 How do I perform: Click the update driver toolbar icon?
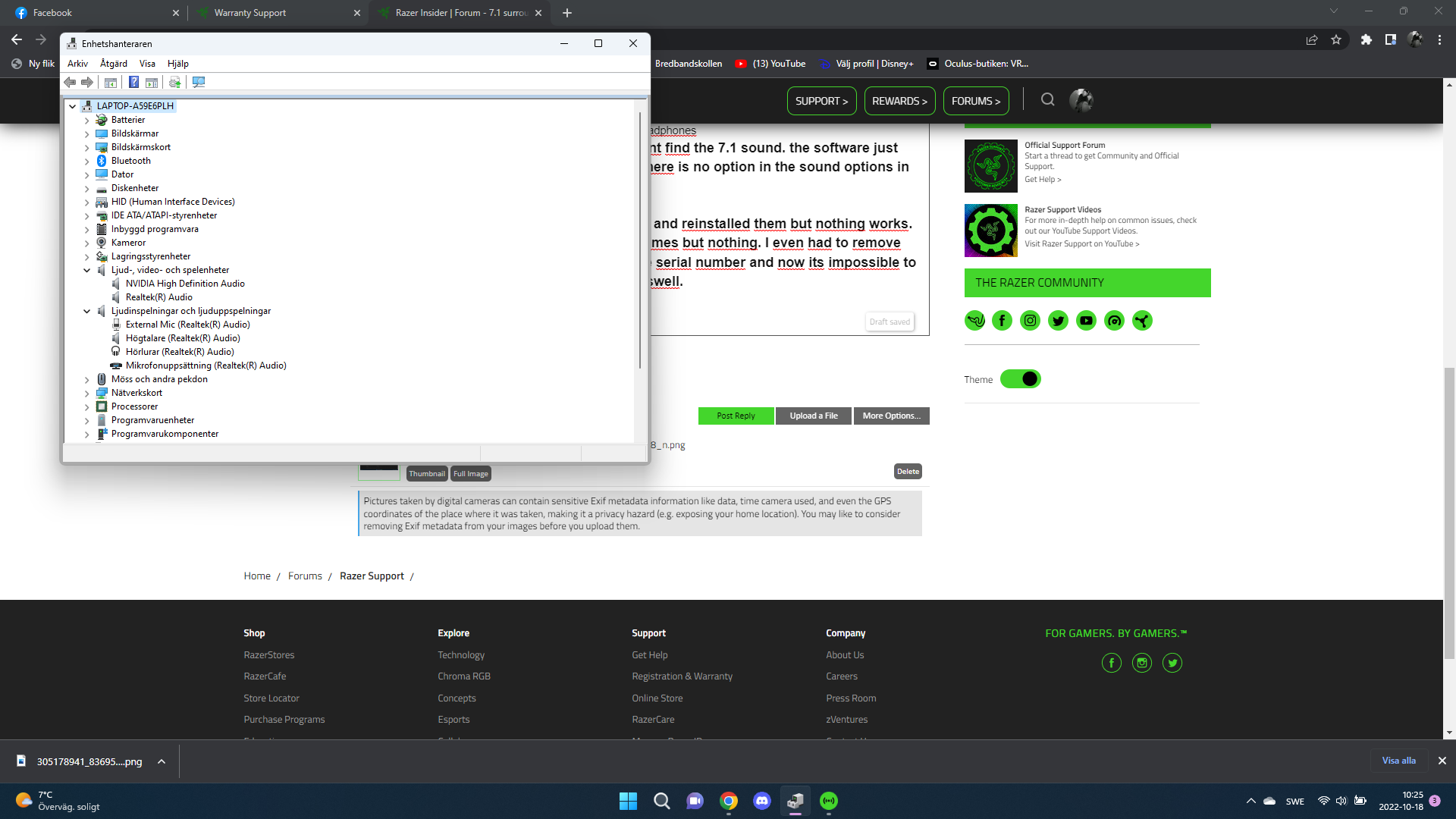(175, 82)
